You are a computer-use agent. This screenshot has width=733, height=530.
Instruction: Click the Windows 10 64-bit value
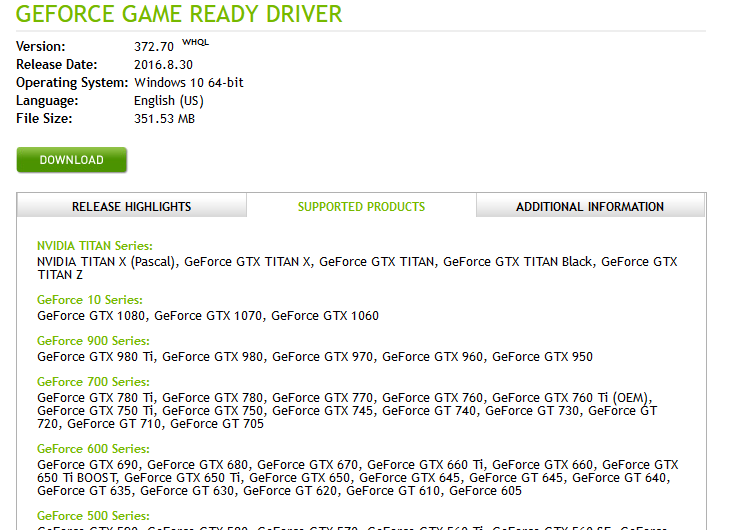click(x=189, y=83)
